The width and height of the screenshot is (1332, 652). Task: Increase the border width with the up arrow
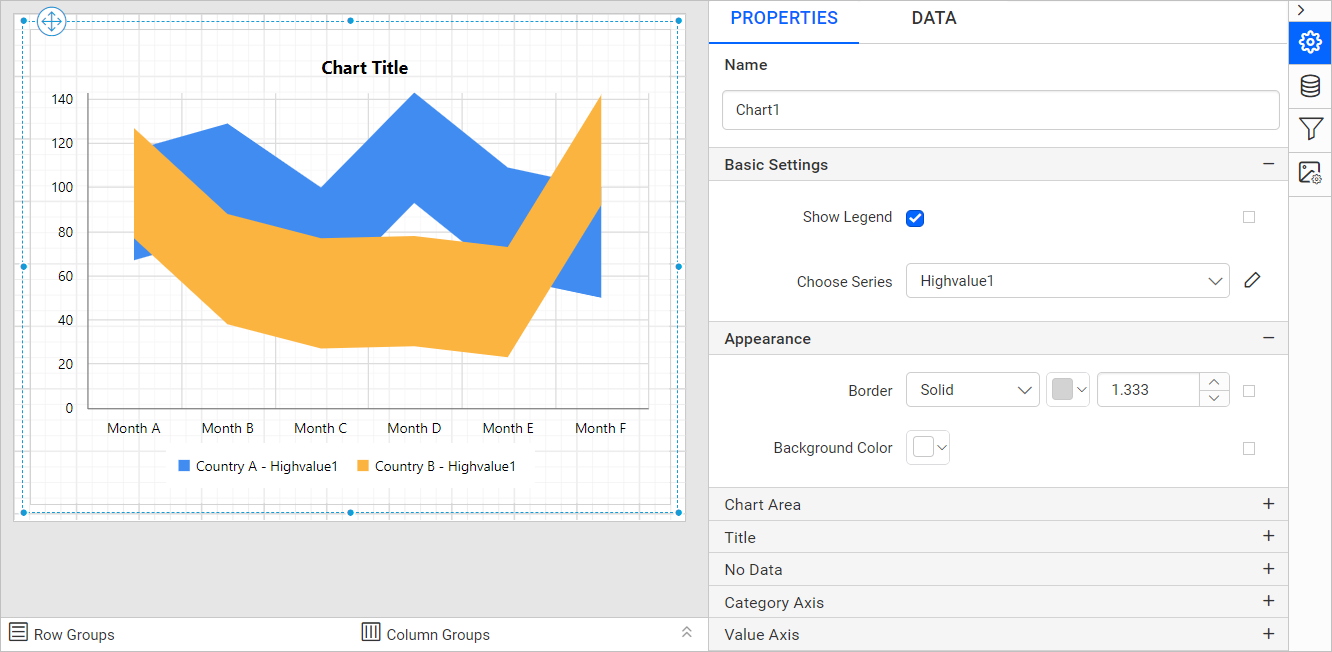click(x=1214, y=382)
